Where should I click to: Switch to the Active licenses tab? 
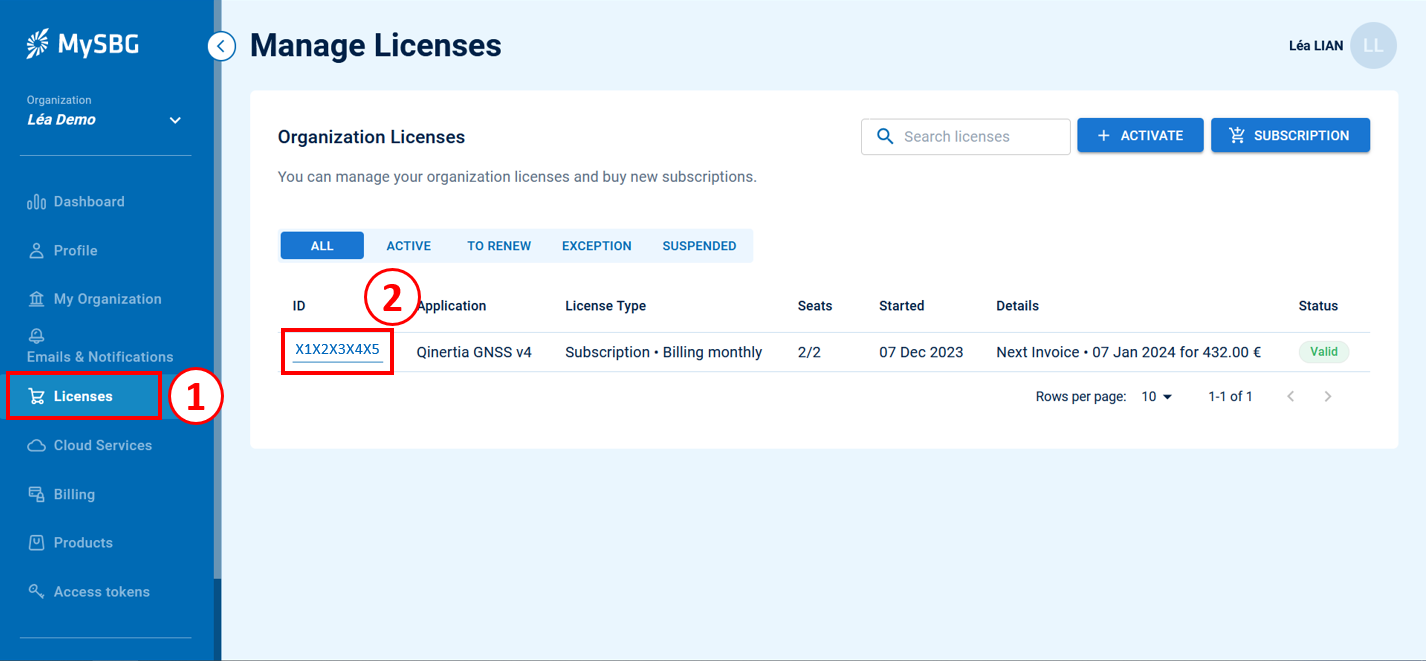coord(408,246)
